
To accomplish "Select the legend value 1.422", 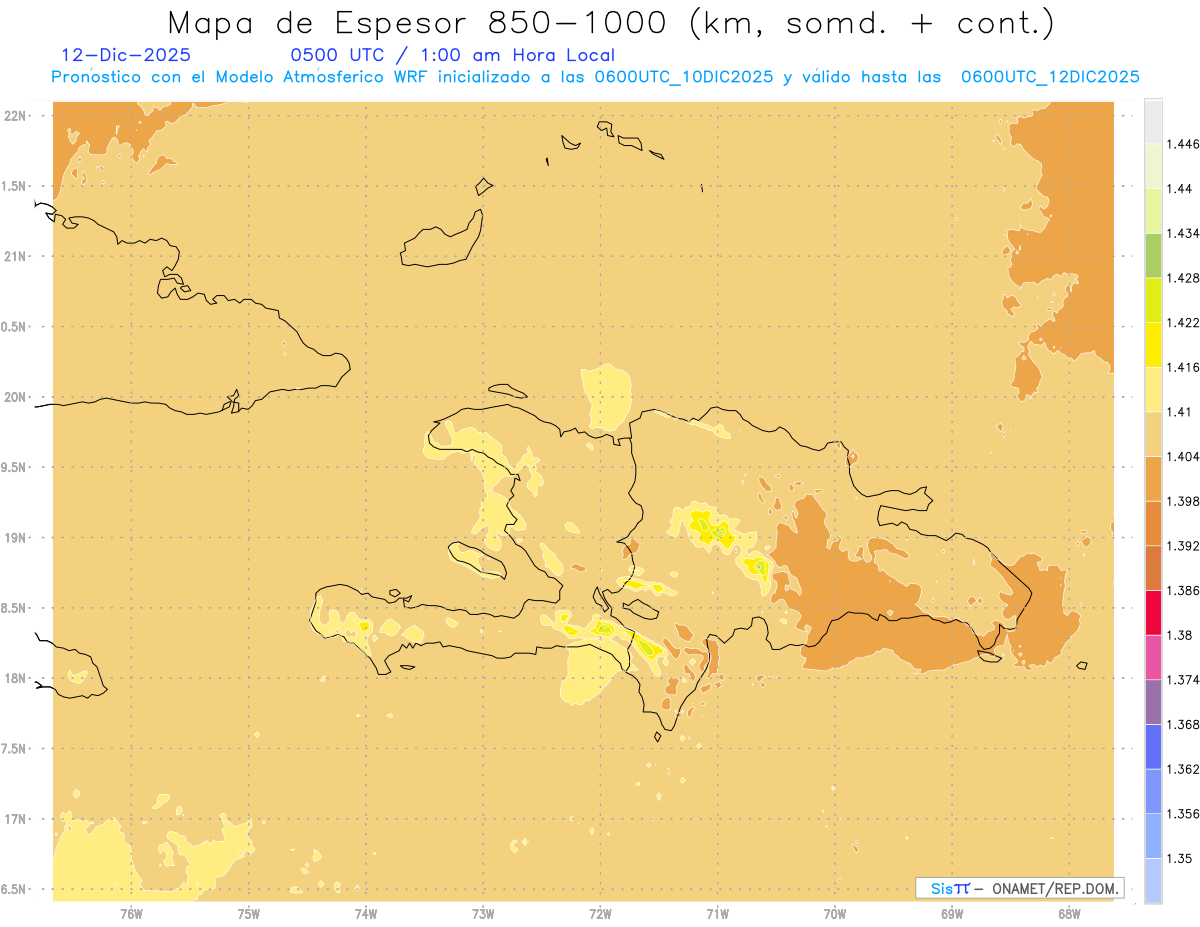I will point(1184,322).
